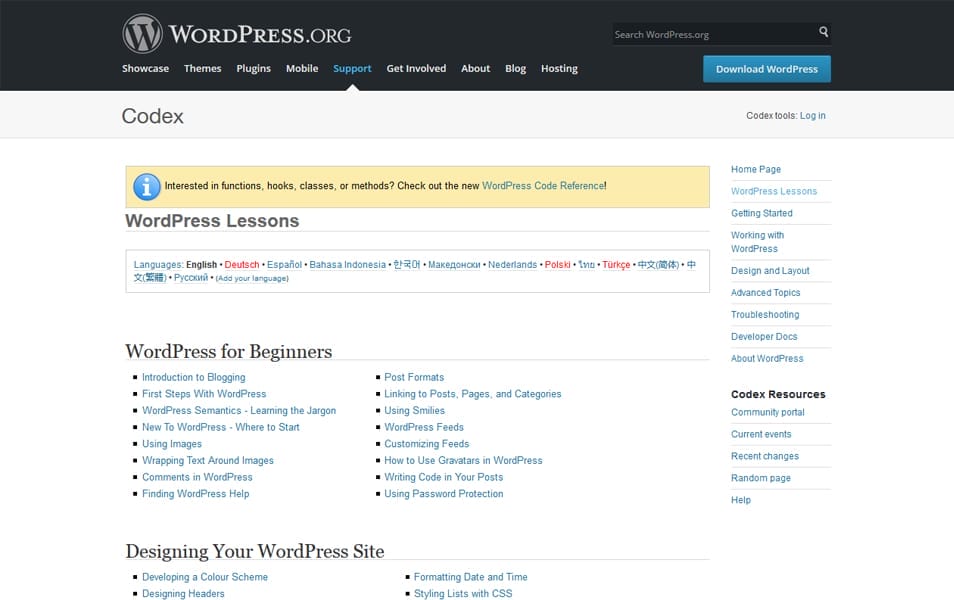Switch the page language to Deutsch
This screenshot has width=954, height=600.
tap(241, 264)
